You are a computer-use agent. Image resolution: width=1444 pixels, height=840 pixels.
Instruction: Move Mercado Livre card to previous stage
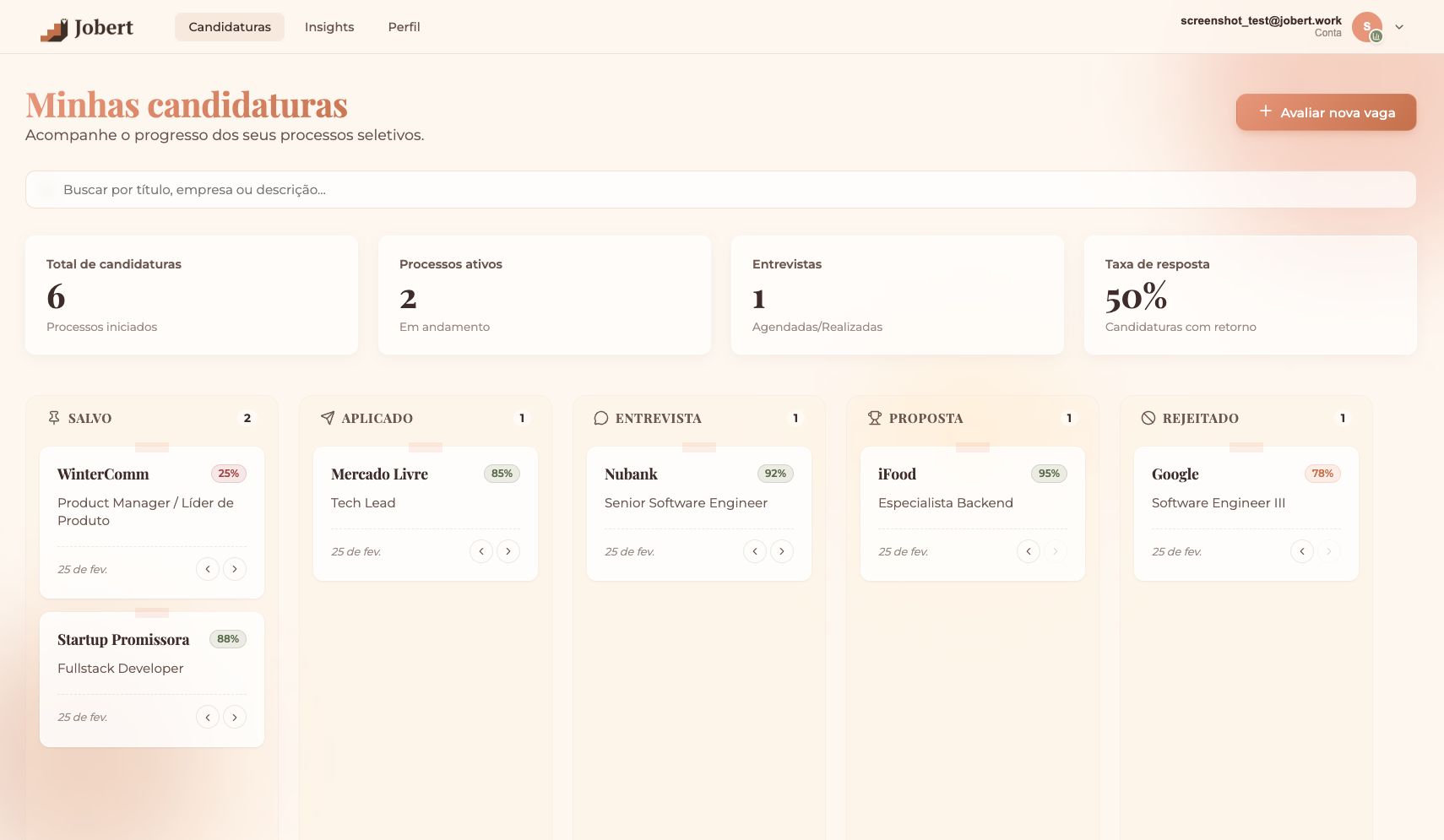pyautogui.click(x=481, y=551)
